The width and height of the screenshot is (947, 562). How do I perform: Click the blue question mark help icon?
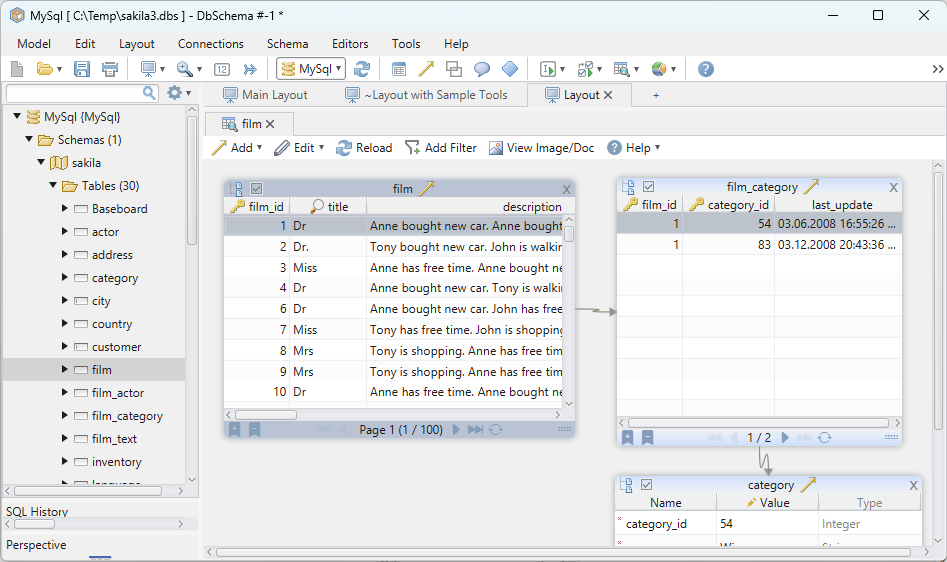(705, 69)
